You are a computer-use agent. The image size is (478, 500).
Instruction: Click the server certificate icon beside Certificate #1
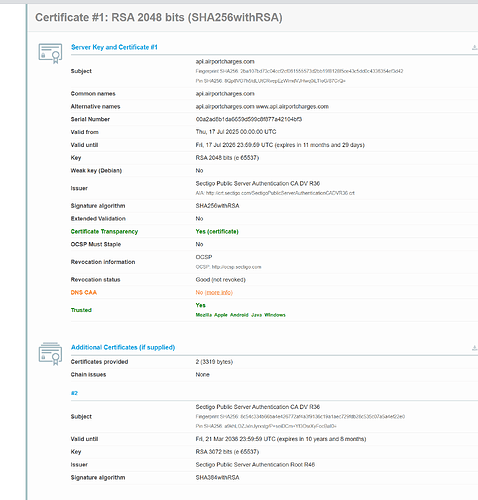[x=50, y=53]
